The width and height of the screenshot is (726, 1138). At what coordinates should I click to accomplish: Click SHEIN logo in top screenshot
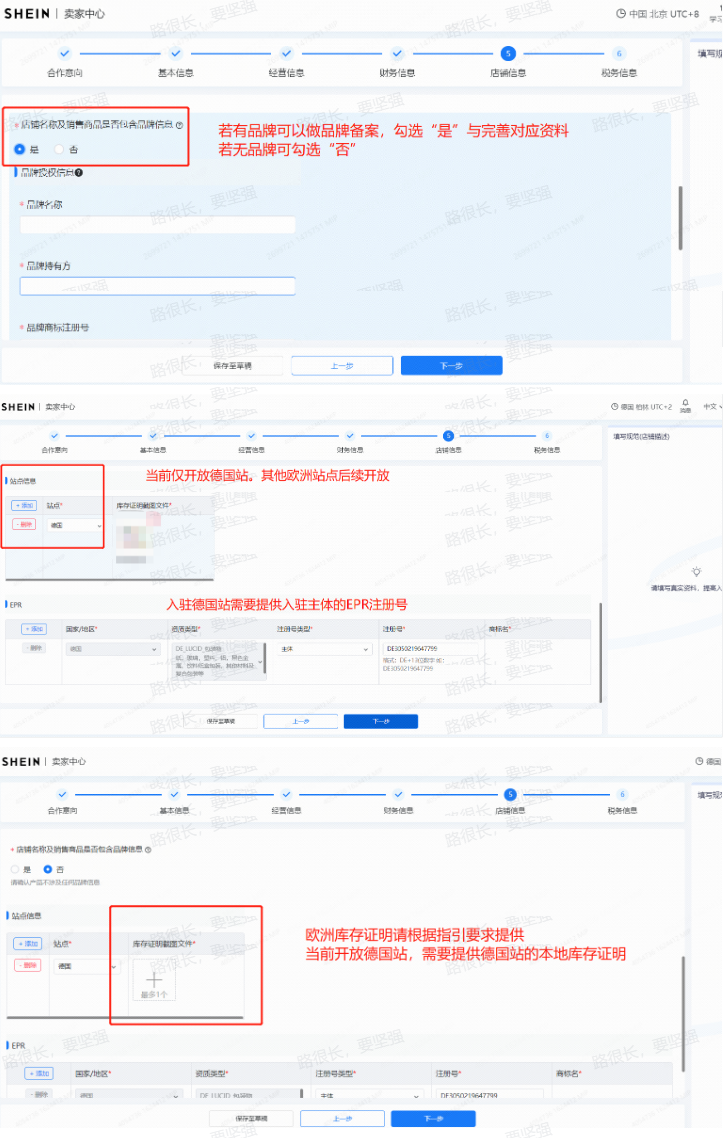(27, 14)
